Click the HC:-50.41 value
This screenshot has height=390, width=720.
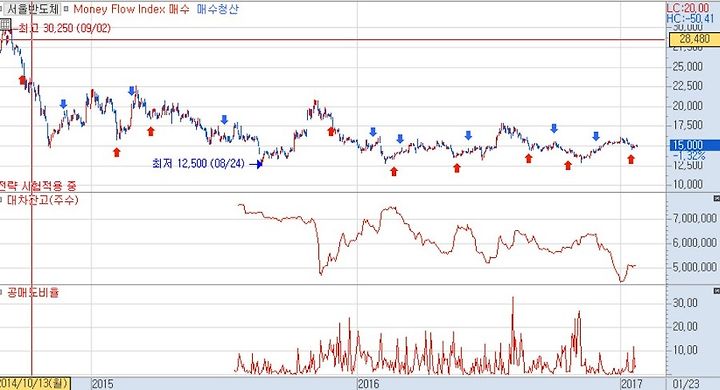pyautogui.click(x=691, y=18)
